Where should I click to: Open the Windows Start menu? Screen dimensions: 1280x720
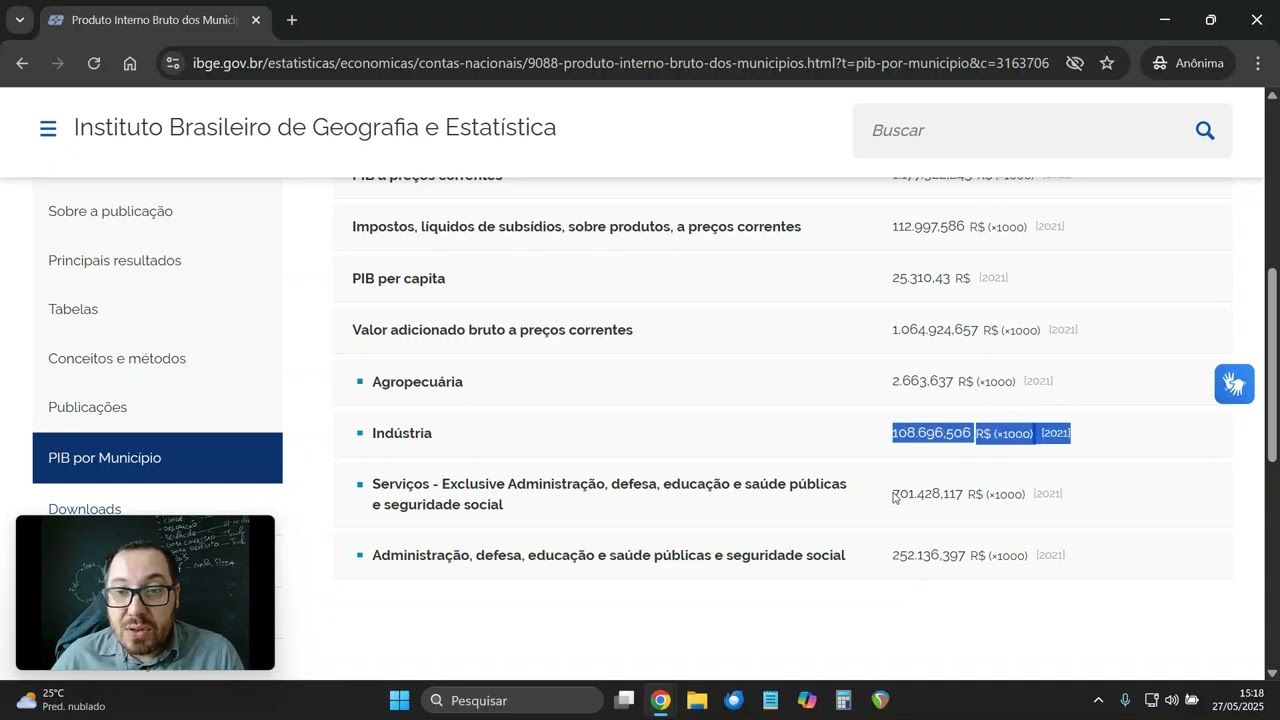(x=399, y=700)
